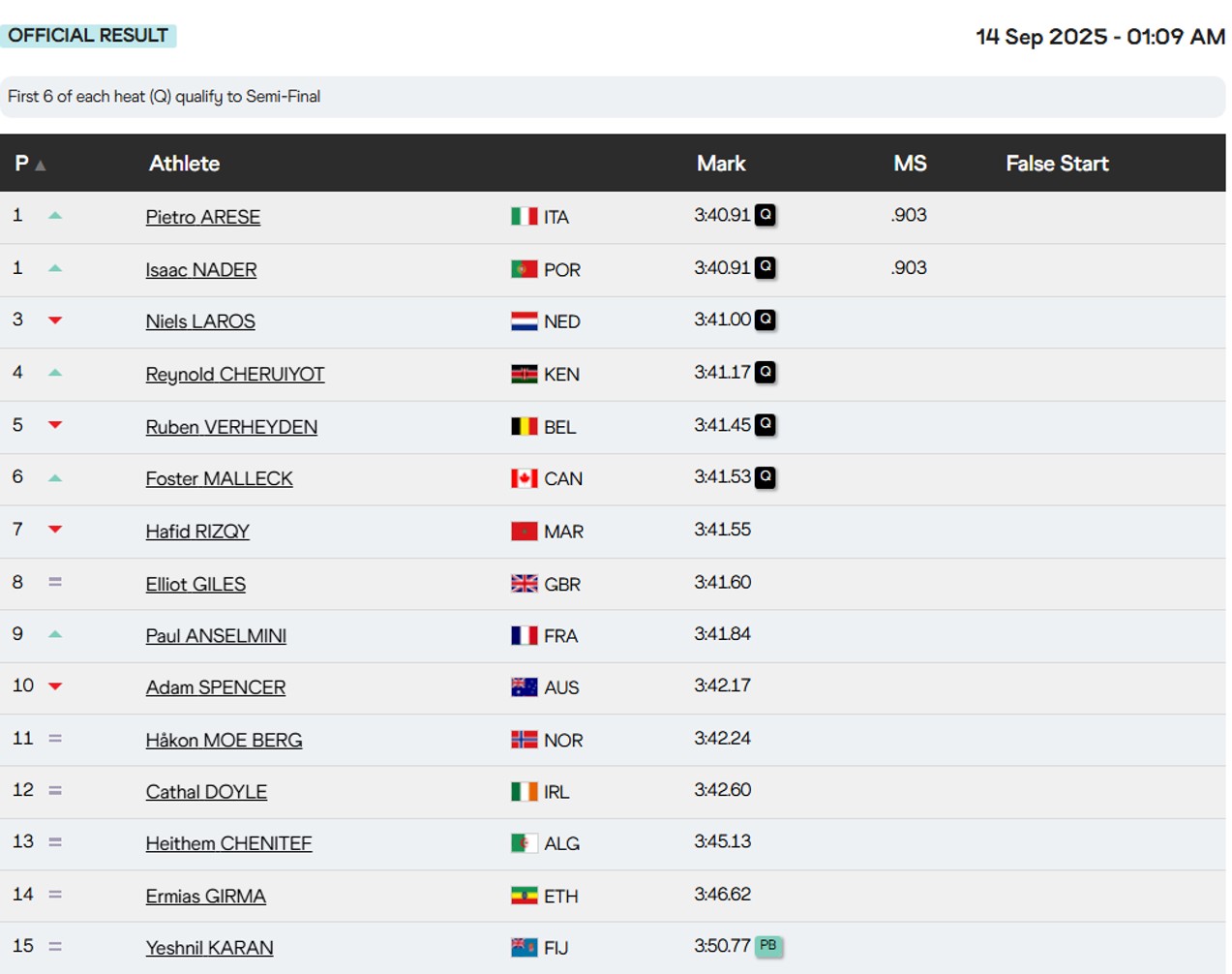Viewport: 1232px width, 974px height.
Task: Click the Portugal flag icon beside POR
Action: coord(524,269)
